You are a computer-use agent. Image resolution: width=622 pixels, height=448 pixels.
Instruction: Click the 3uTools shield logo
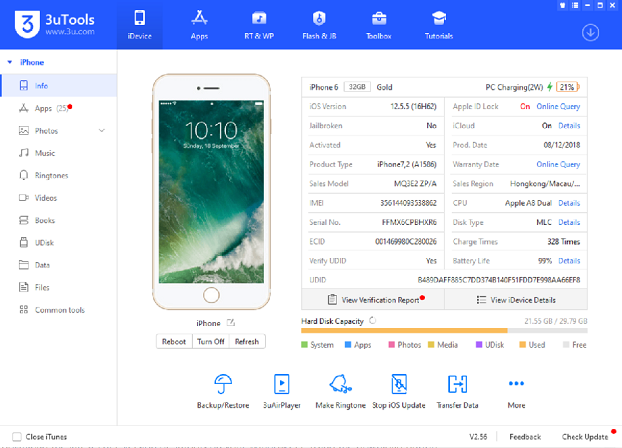pos(27,25)
